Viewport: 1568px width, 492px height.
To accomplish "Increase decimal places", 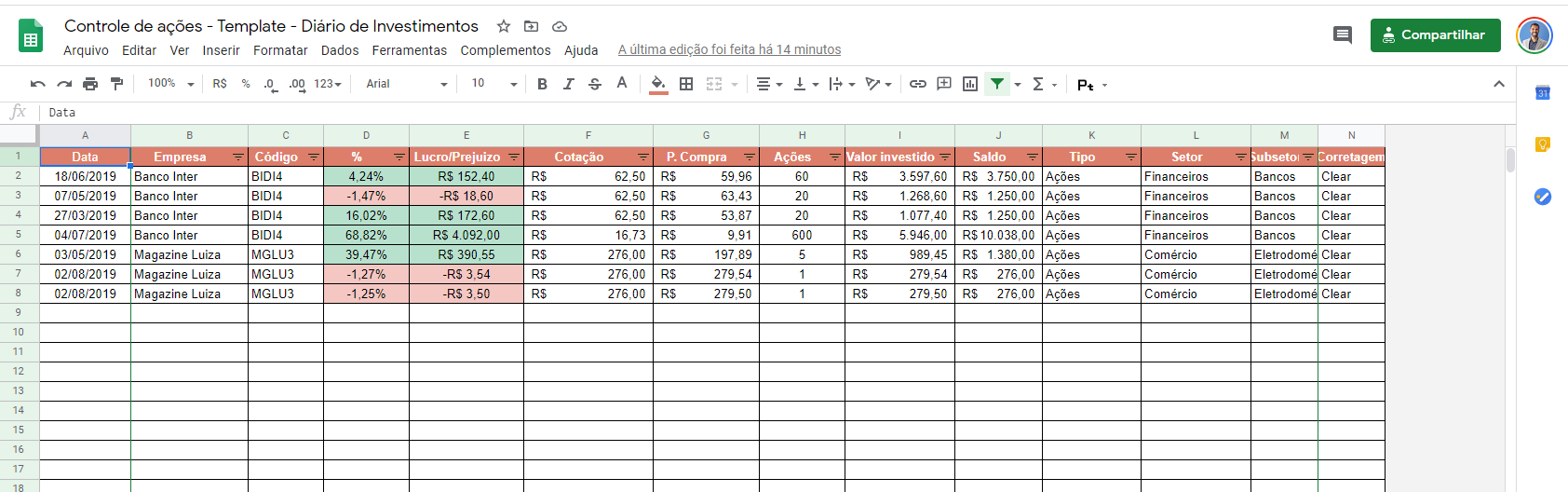I will click(297, 84).
